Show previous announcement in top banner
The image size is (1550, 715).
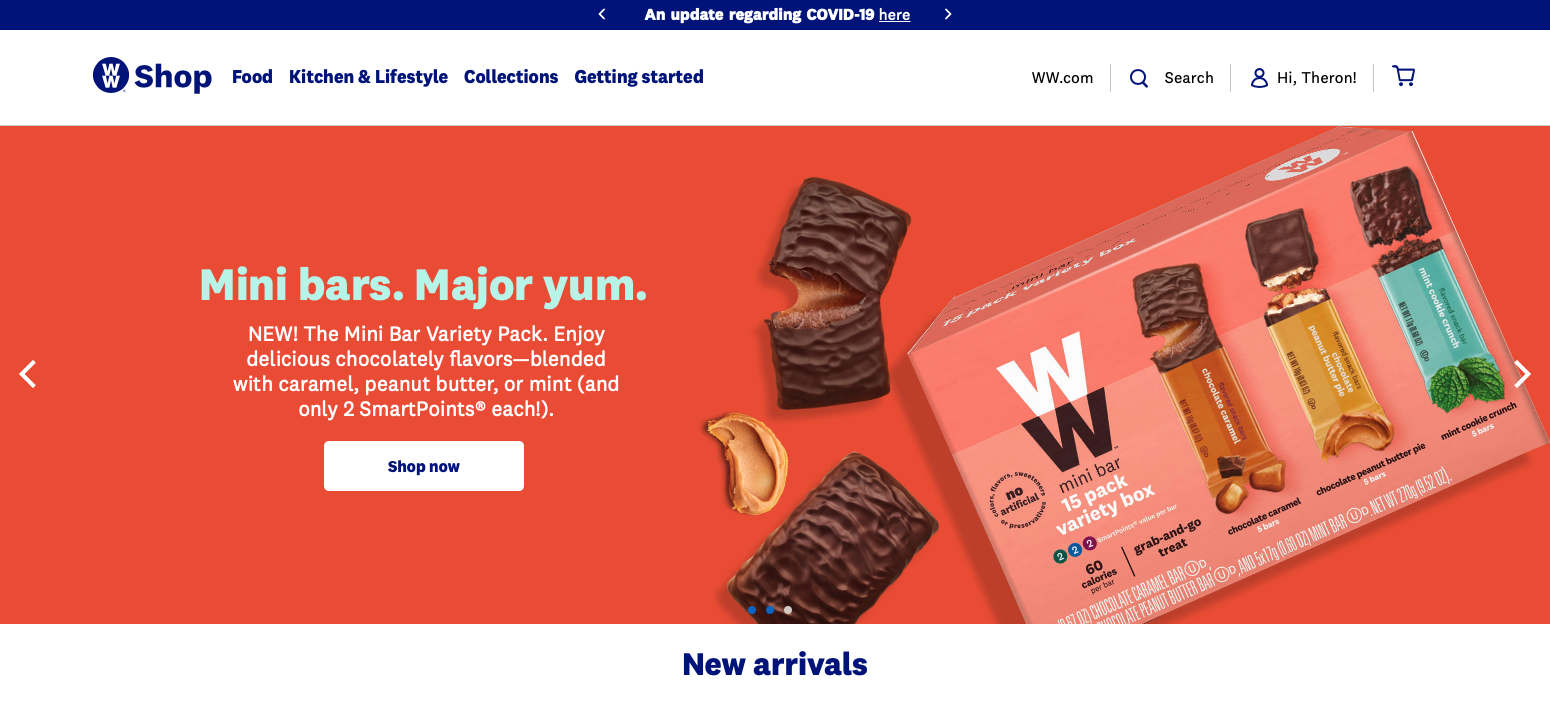pyautogui.click(x=602, y=14)
